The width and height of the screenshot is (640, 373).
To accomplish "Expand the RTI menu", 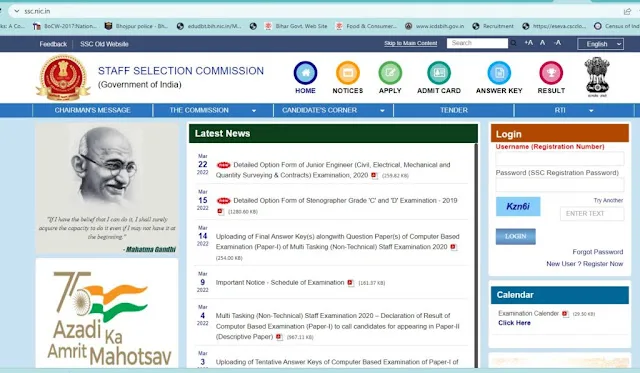I will [x=573, y=110].
